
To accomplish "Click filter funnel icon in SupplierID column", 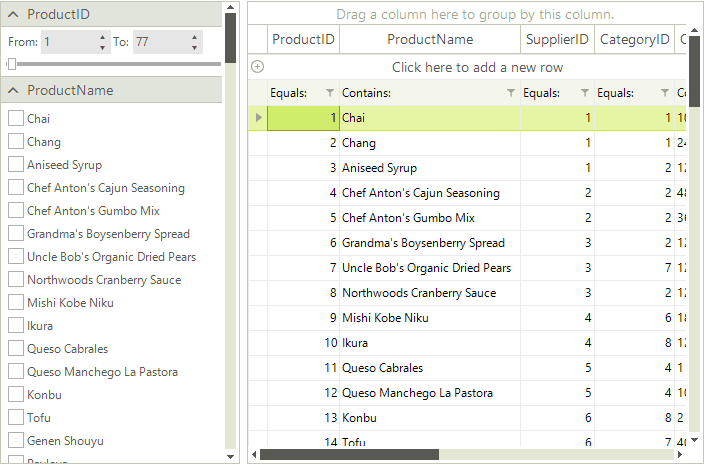I will click(x=585, y=93).
